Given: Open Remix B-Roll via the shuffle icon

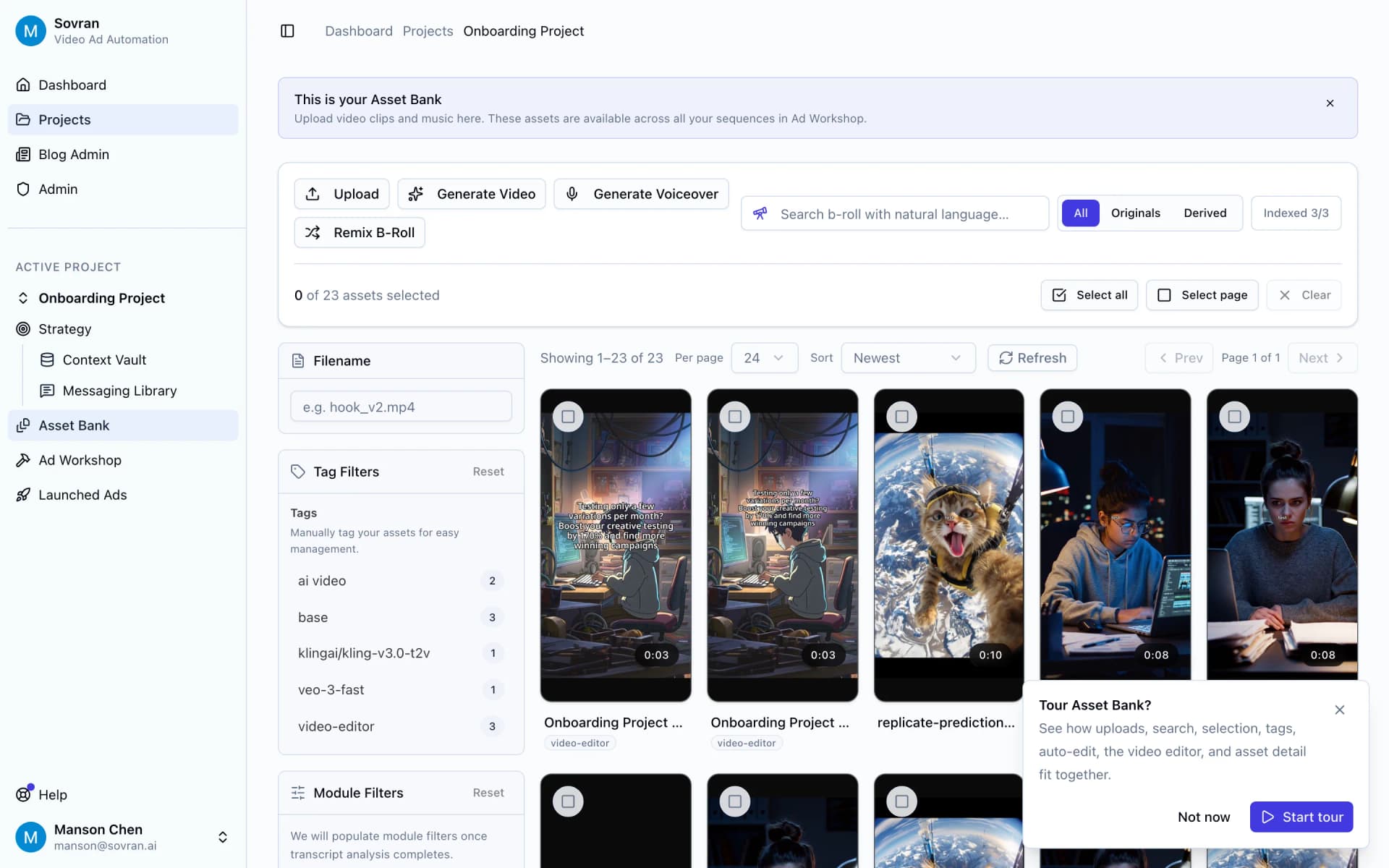Looking at the screenshot, I should click(313, 232).
